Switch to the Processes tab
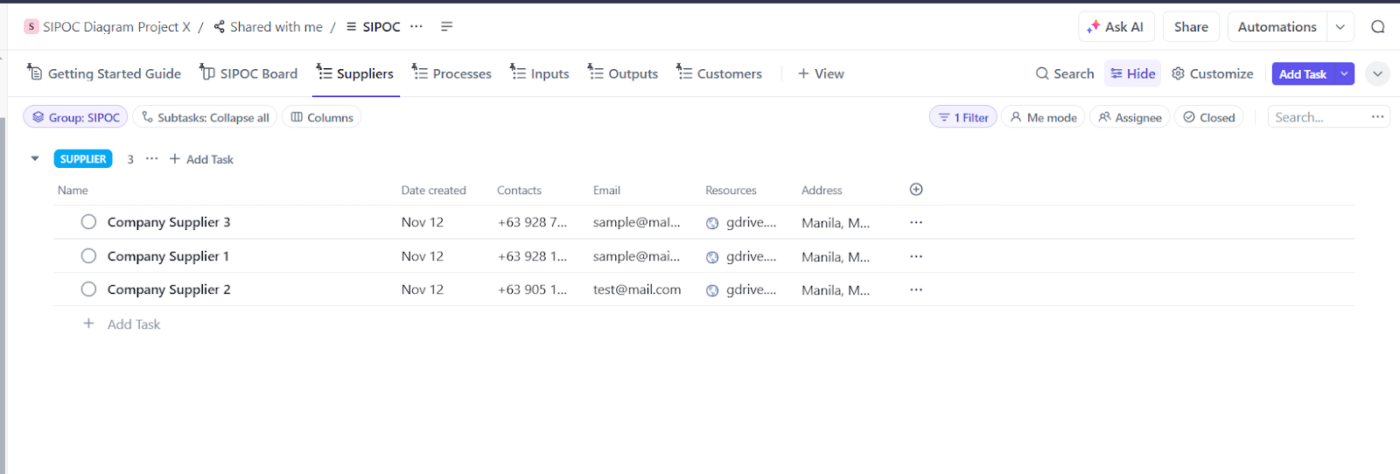This screenshot has height=474, width=1400. coord(451,73)
